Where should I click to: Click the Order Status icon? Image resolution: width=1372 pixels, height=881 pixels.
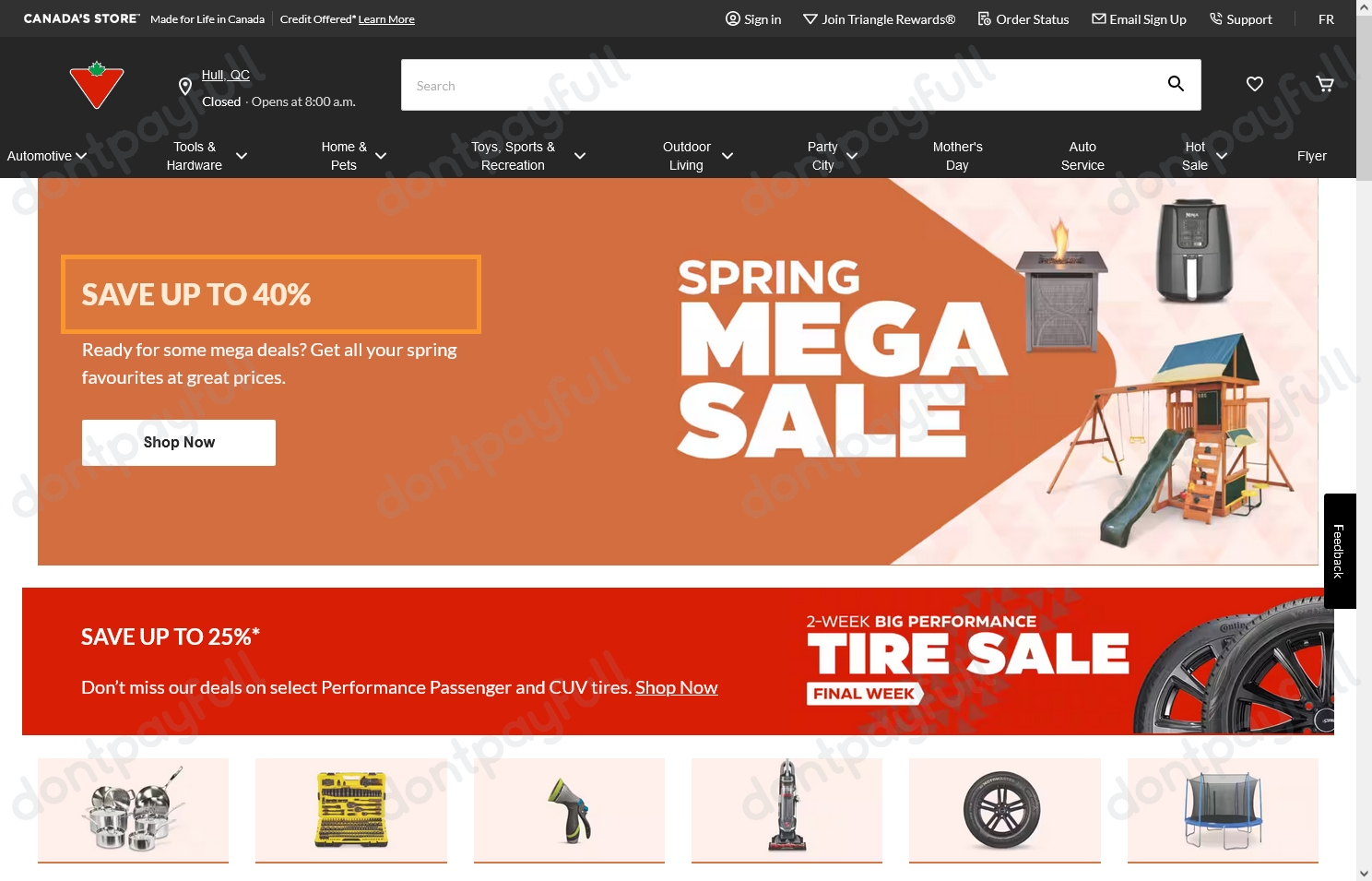[985, 18]
